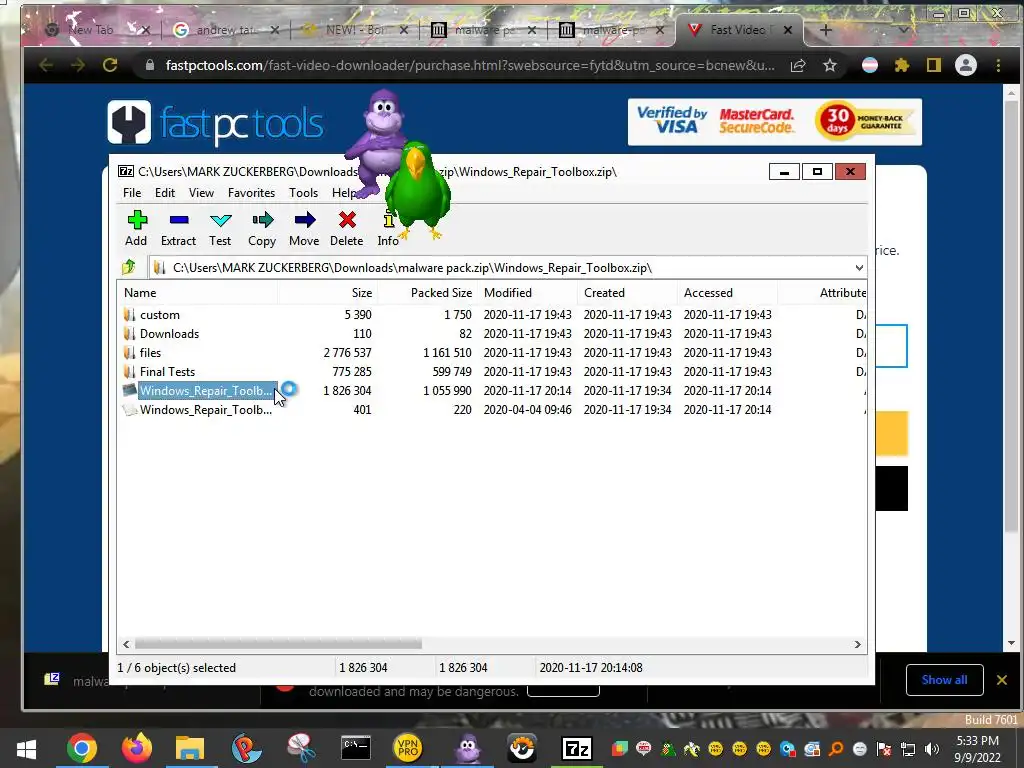Viewport: 1024px width, 768px height.
Task: Open File Explorer from taskbar
Action: pos(190,748)
